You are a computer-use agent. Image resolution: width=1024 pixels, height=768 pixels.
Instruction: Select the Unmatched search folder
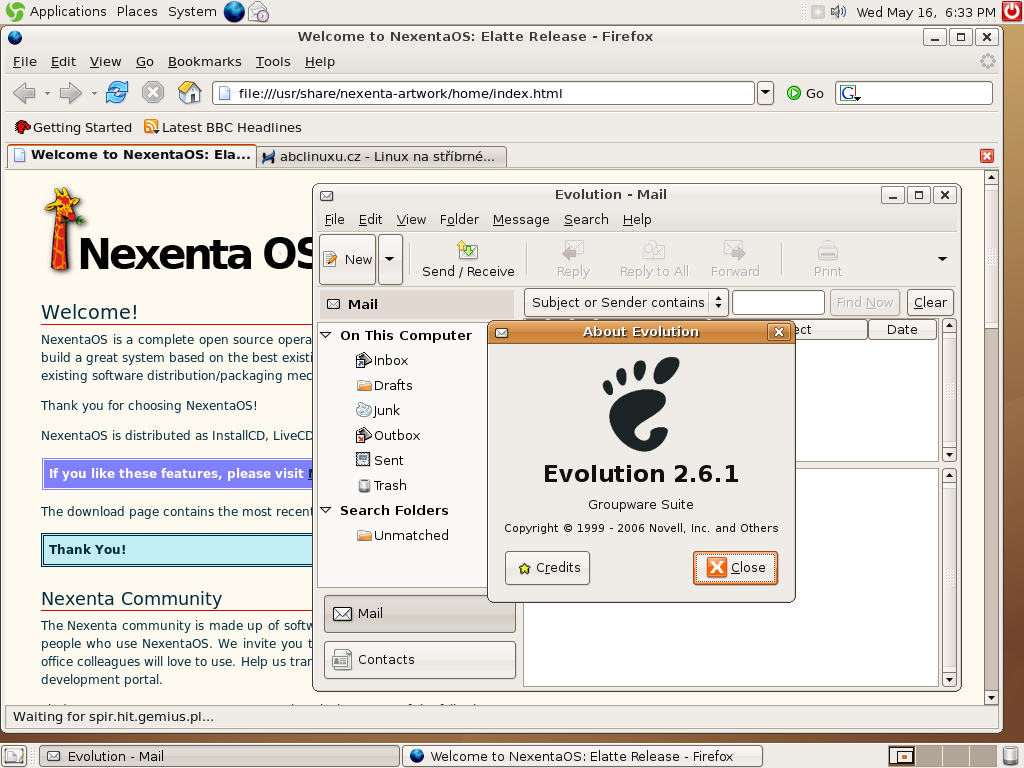point(402,536)
